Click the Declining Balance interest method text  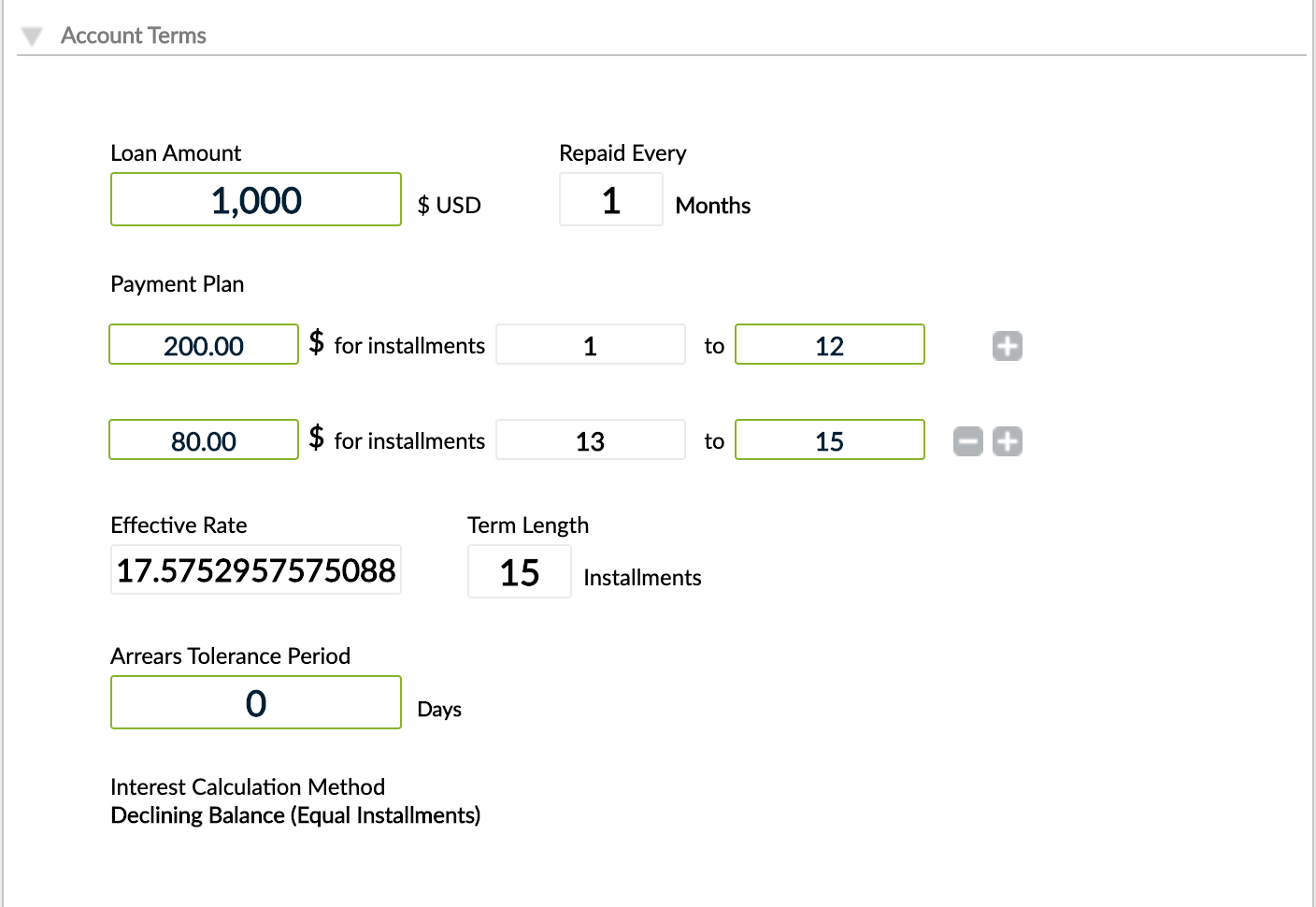pos(294,815)
